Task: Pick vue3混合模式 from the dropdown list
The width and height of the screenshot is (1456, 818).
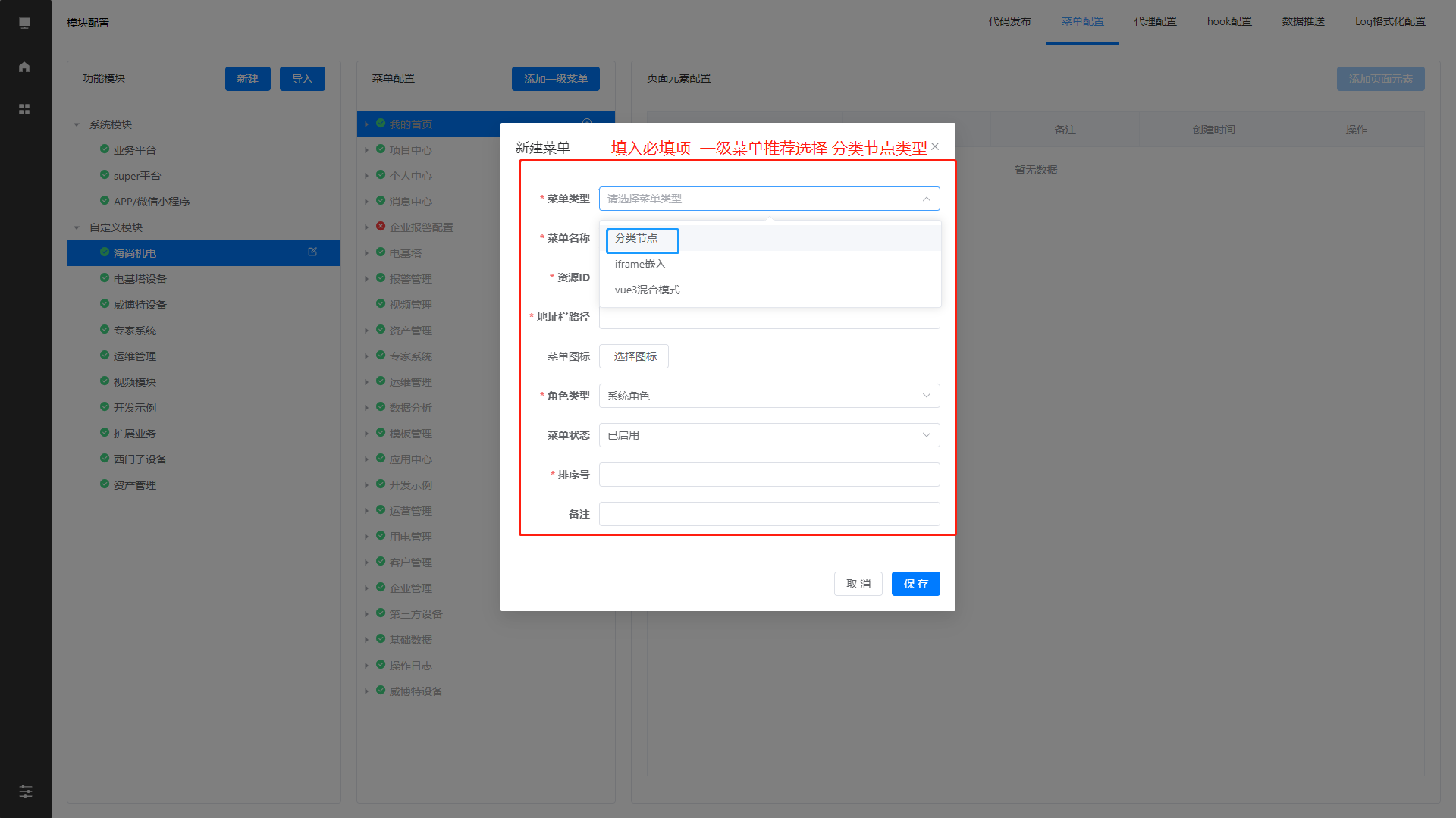Action: 647,290
